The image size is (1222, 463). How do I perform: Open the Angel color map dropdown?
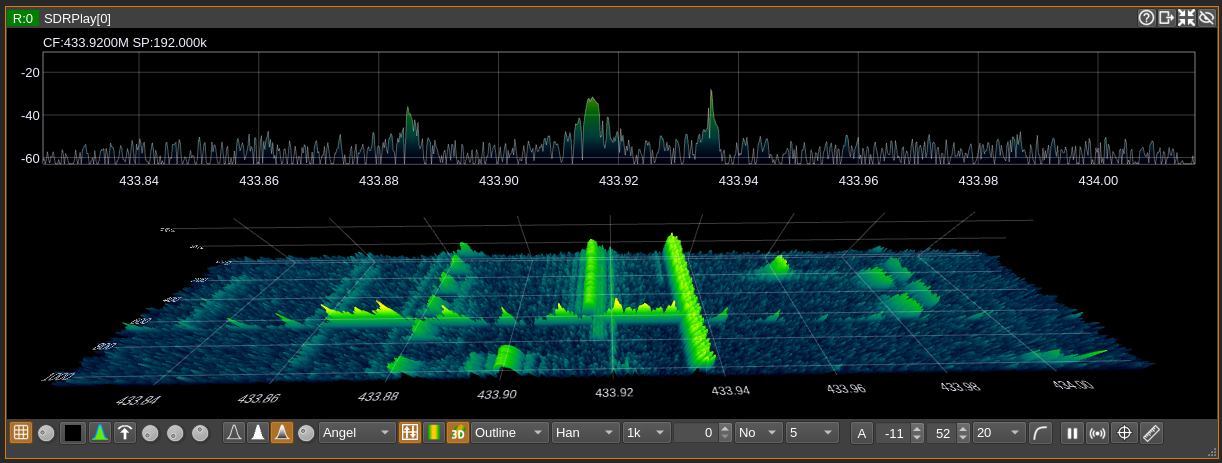(357, 433)
